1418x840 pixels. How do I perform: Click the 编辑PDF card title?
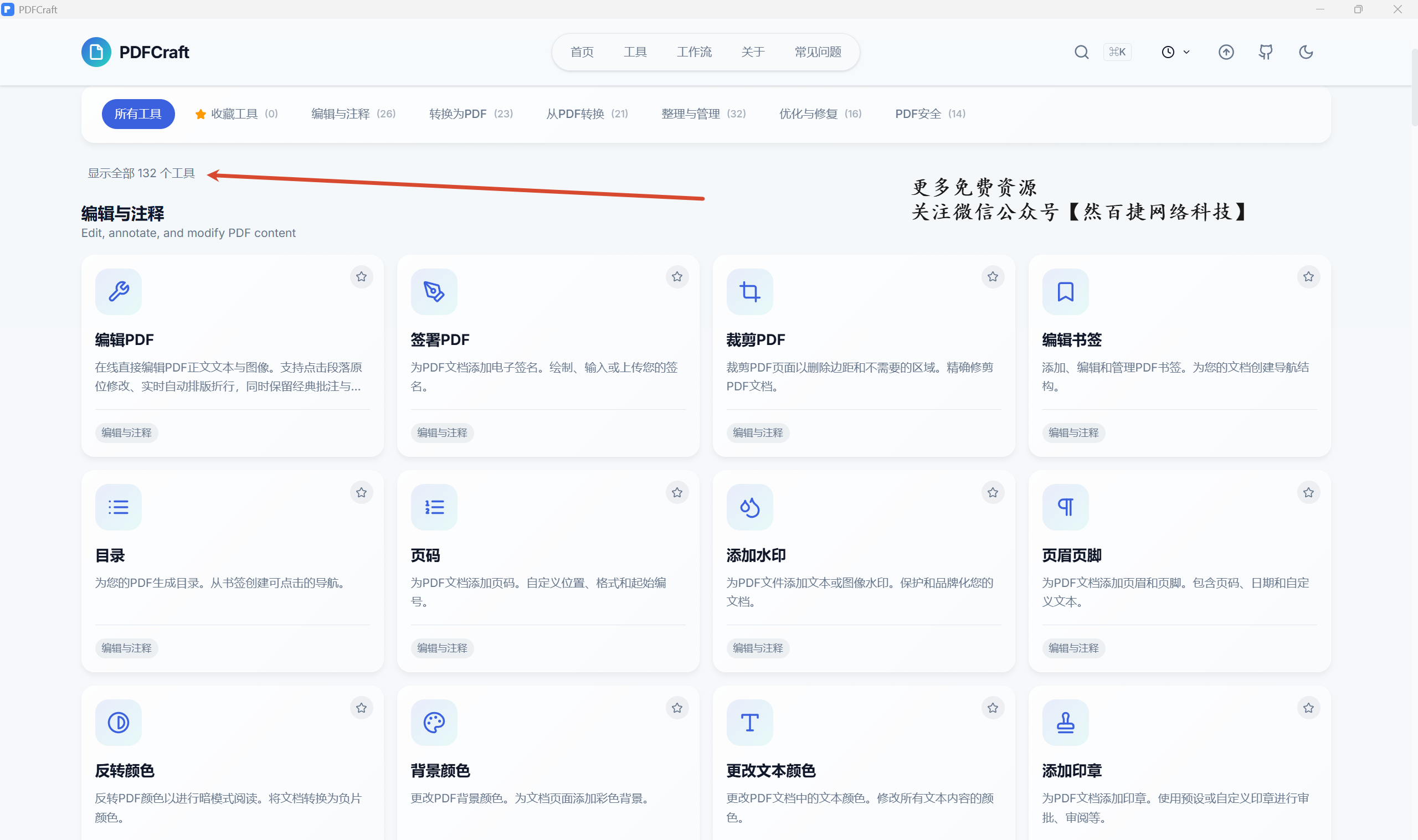[124, 339]
